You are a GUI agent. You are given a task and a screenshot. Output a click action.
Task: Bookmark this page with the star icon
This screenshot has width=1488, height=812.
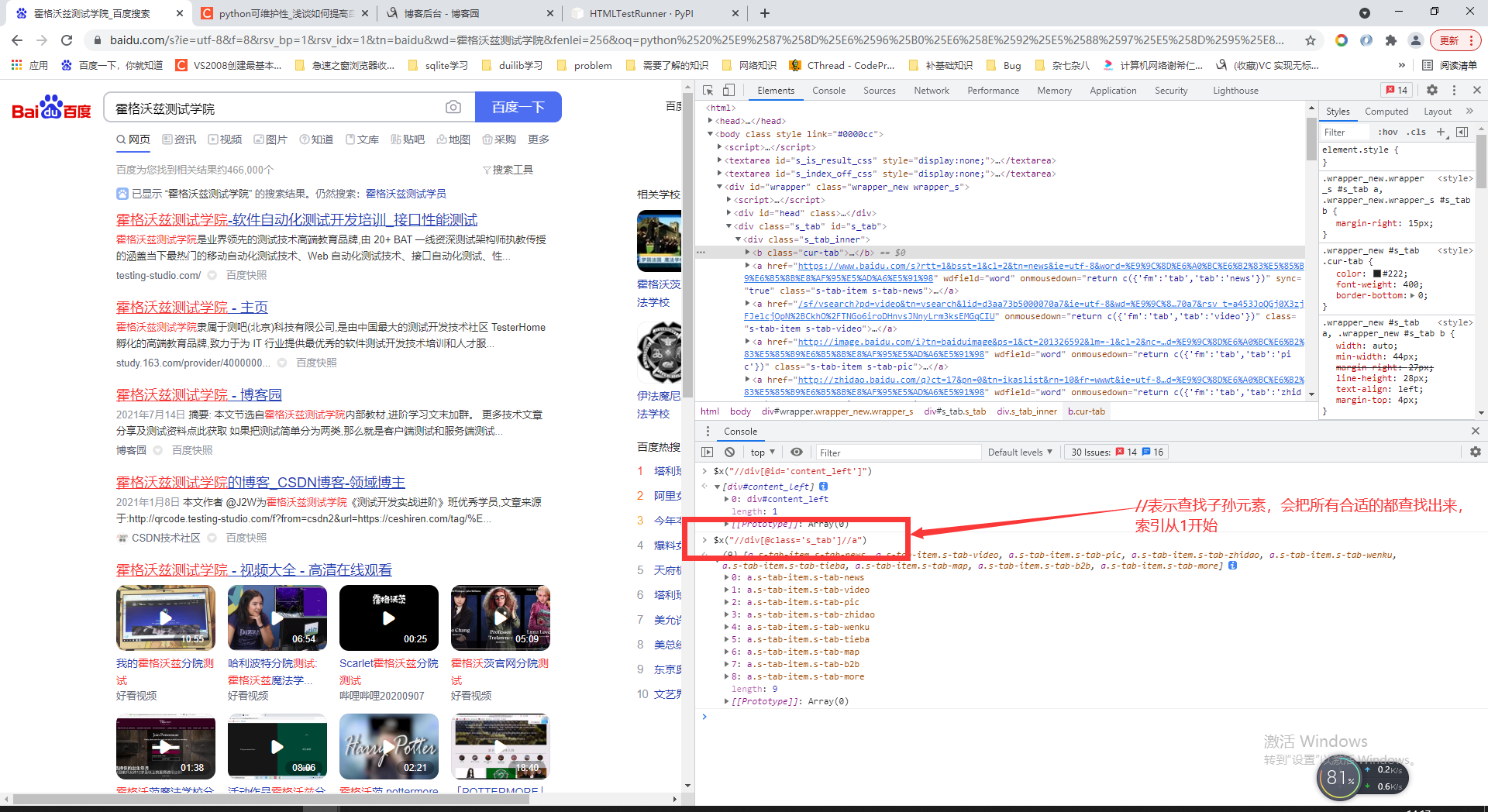pyautogui.click(x=1311, y=40)
